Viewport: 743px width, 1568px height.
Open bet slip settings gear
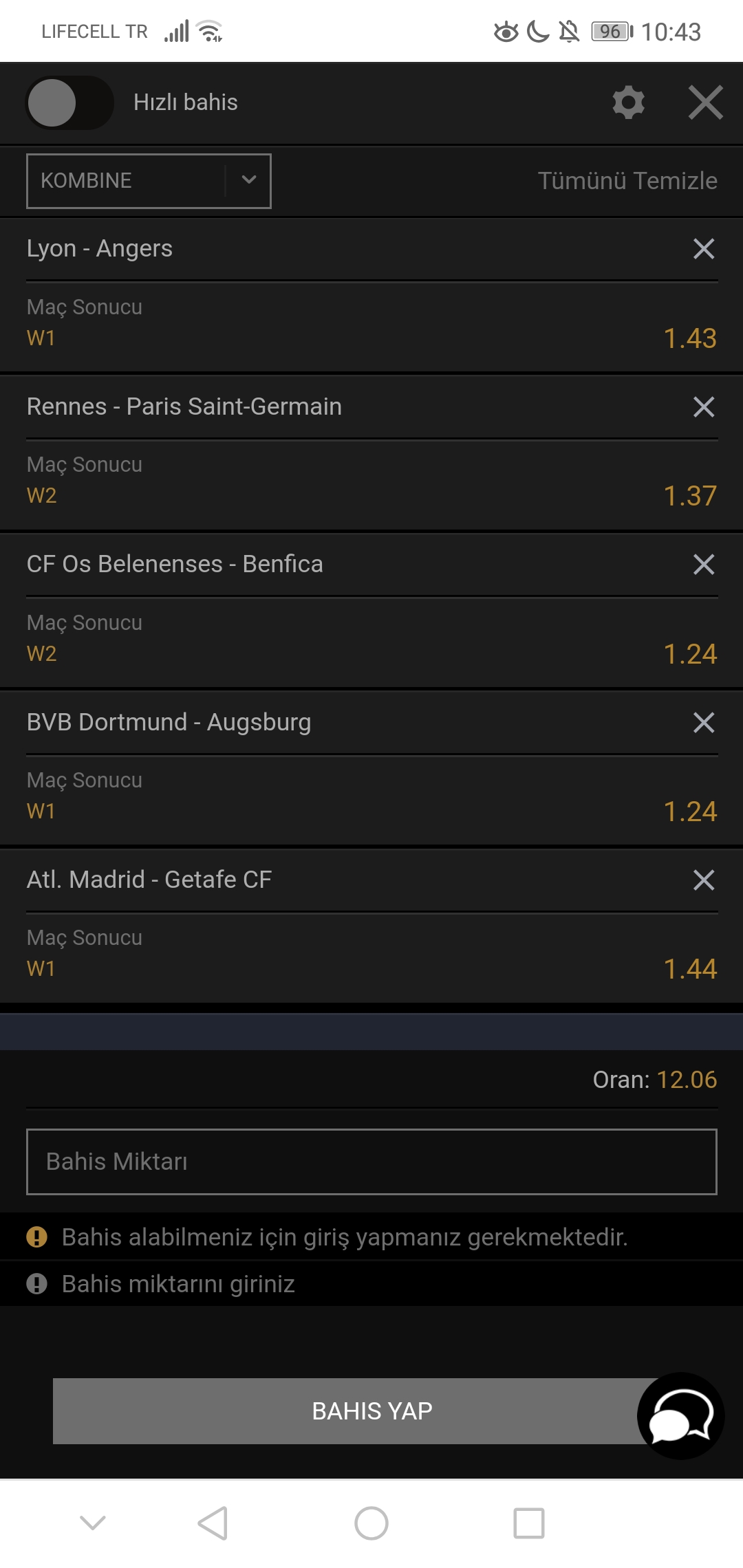click(x=628, y=103)
